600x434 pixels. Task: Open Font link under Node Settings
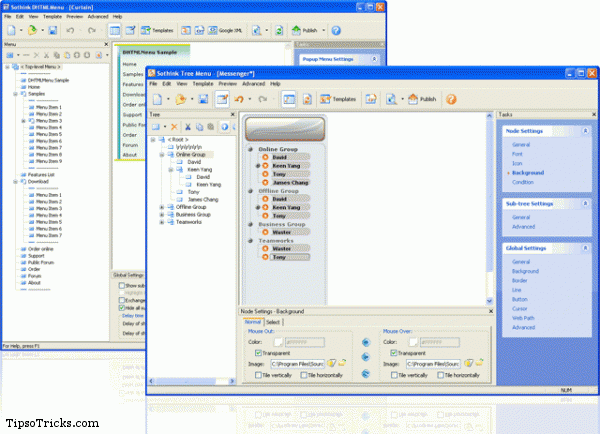pyautogui.click(x=517, y=154)
